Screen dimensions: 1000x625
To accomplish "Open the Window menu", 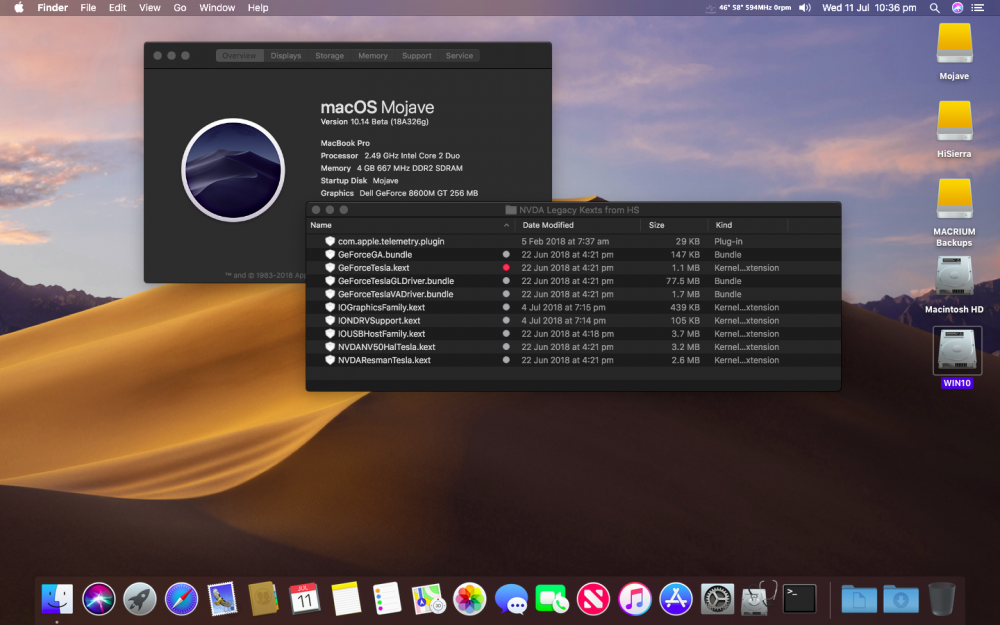I will 217,8.
